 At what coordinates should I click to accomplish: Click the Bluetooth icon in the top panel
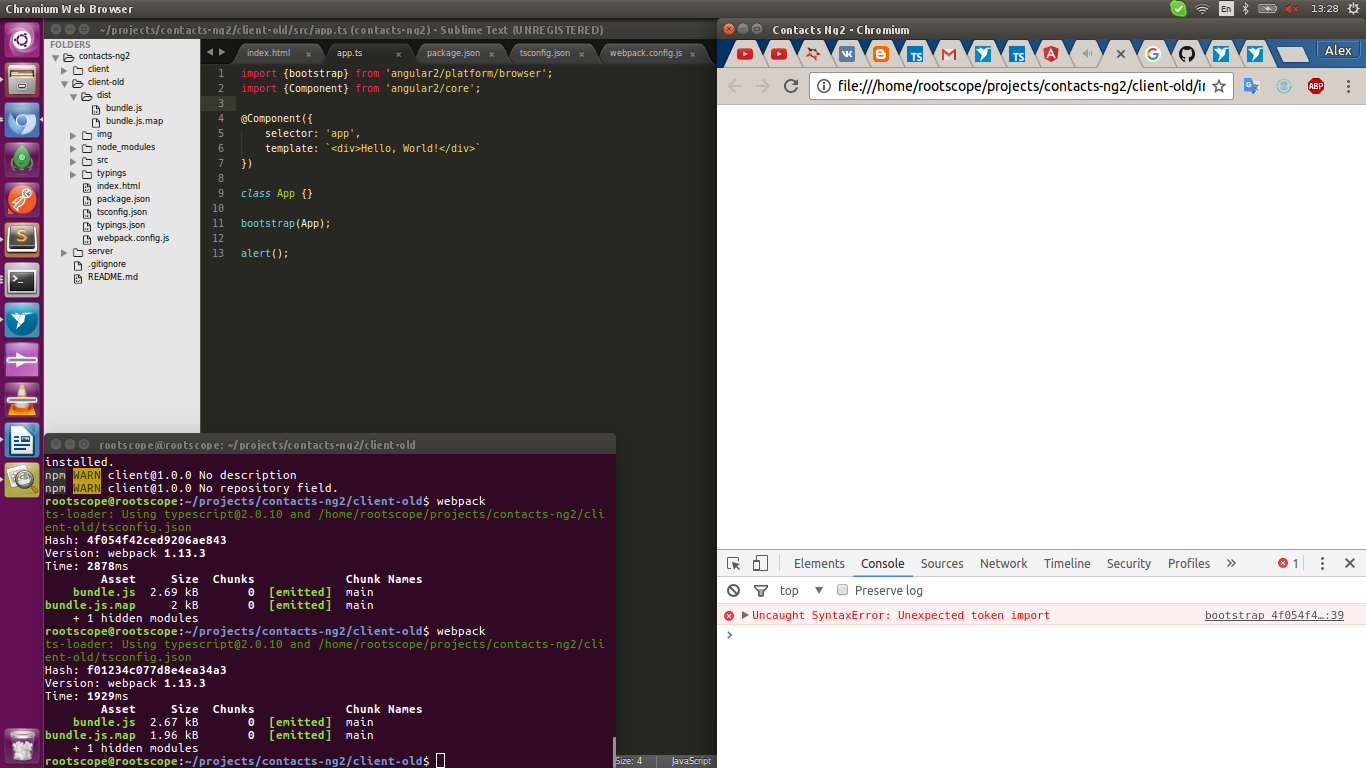pos(1246,8)
